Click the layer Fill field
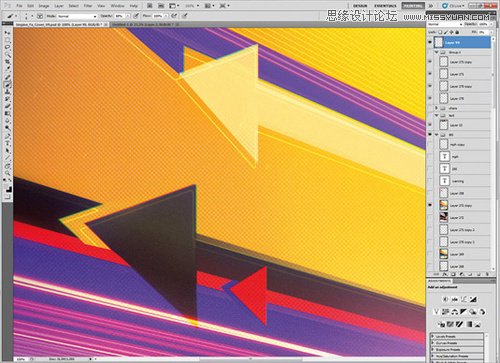This screenshot has height=363, width=500. tap(483, 32)
